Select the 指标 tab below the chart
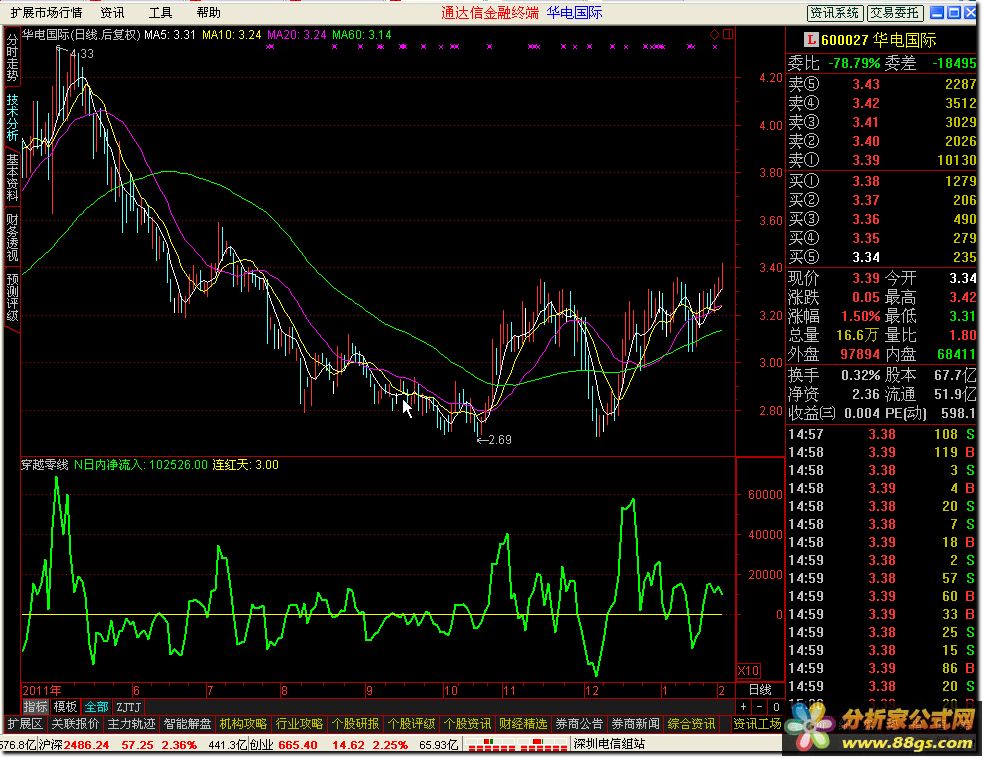This screenshot has height=758, width=984. click(x=35, y=707)
